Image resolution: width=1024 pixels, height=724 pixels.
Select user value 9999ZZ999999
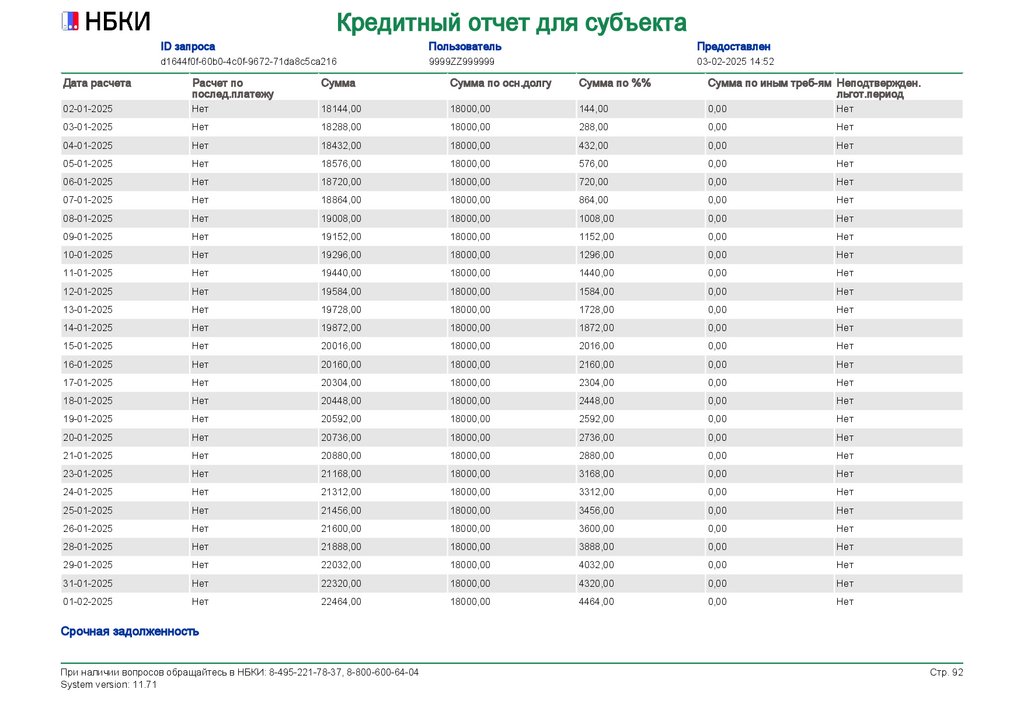click(462, 61)
